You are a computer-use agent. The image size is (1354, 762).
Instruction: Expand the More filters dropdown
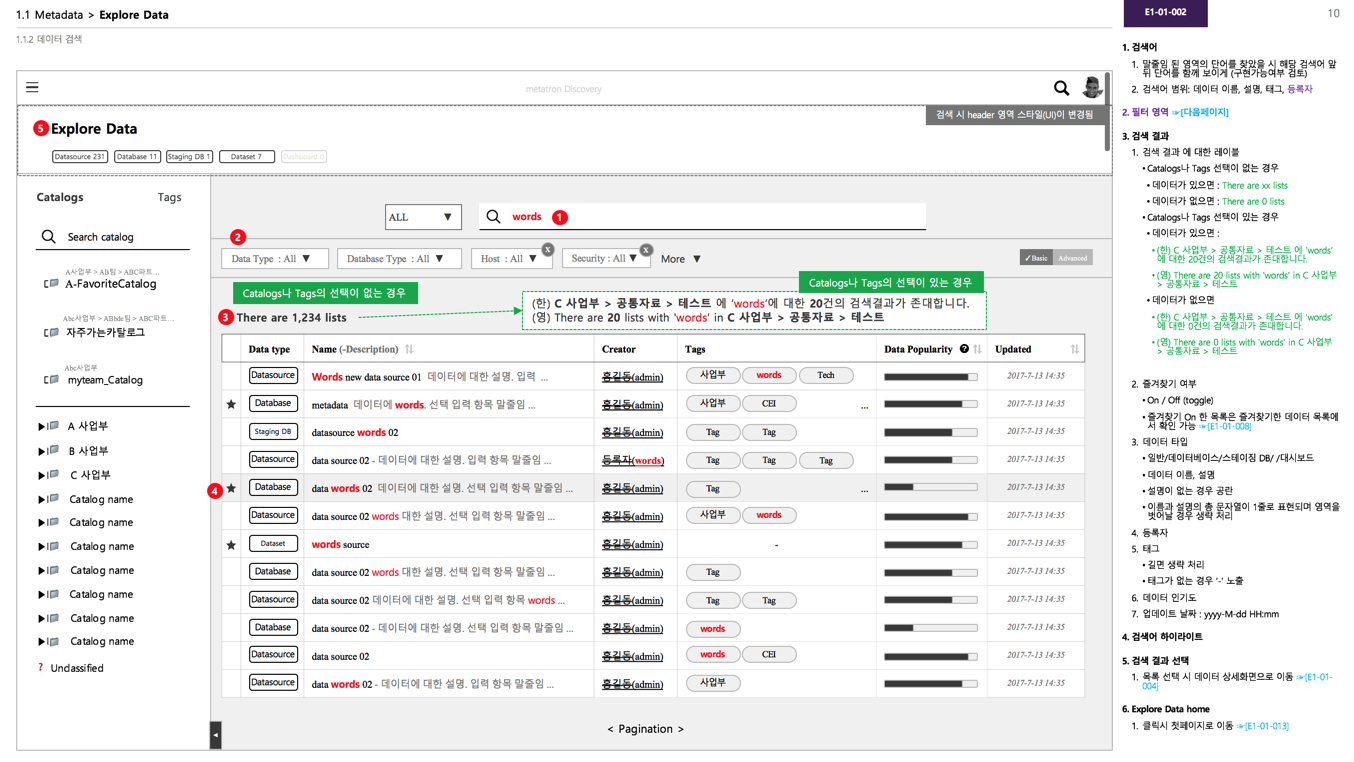click(681, 259)
